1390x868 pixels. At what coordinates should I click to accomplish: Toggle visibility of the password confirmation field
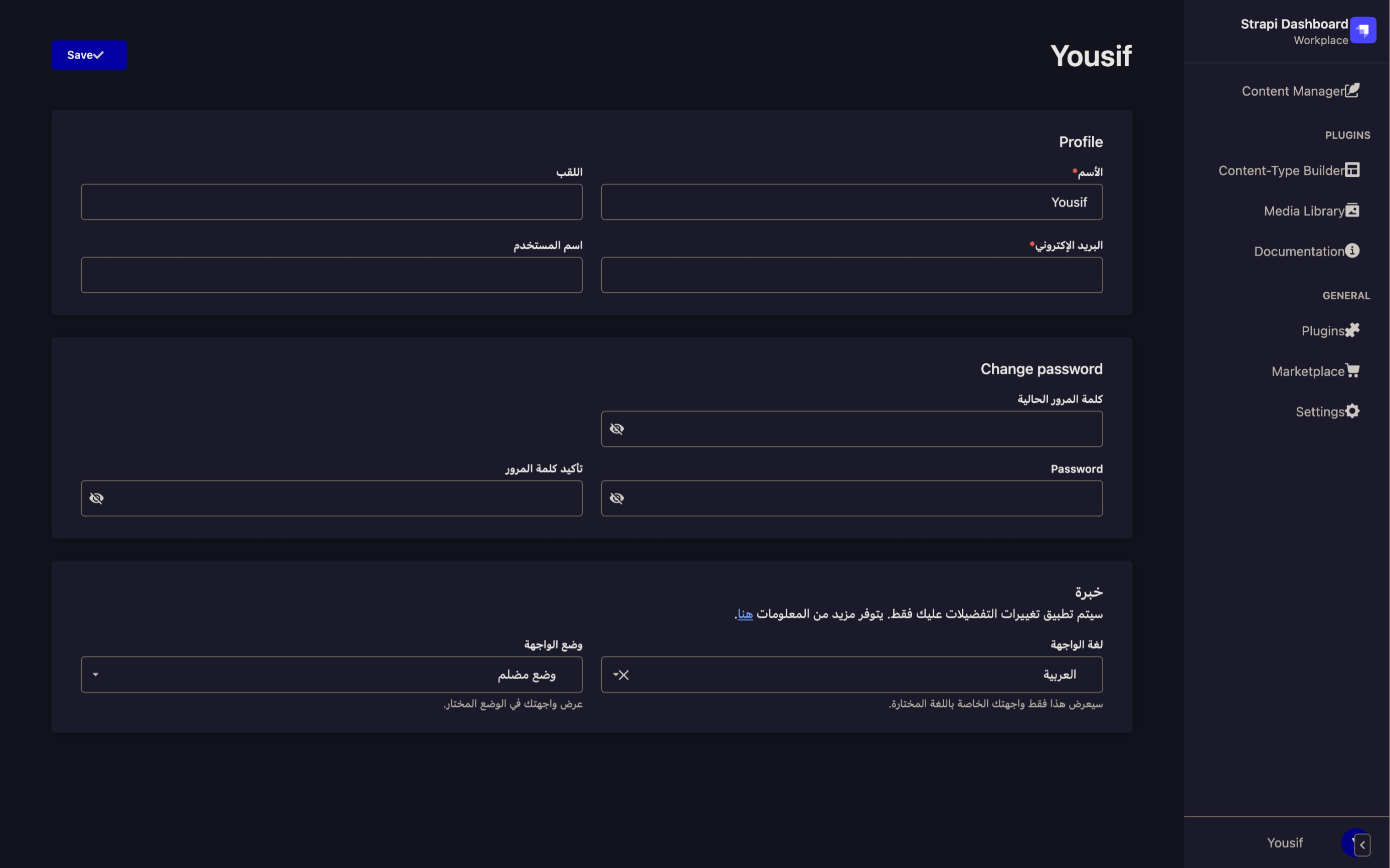point(97,498)
